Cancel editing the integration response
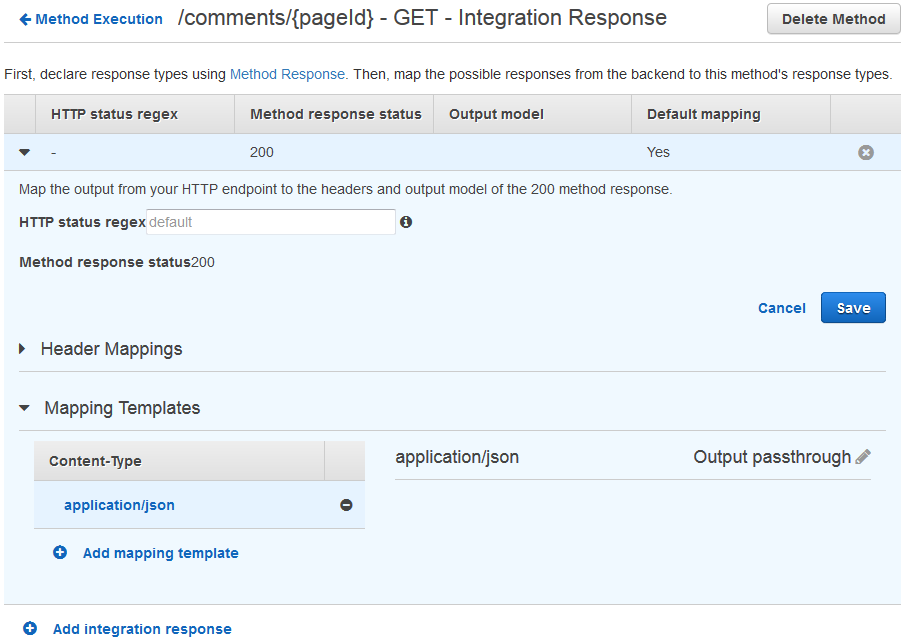This screenshot has width=912, height=641. 781,308
